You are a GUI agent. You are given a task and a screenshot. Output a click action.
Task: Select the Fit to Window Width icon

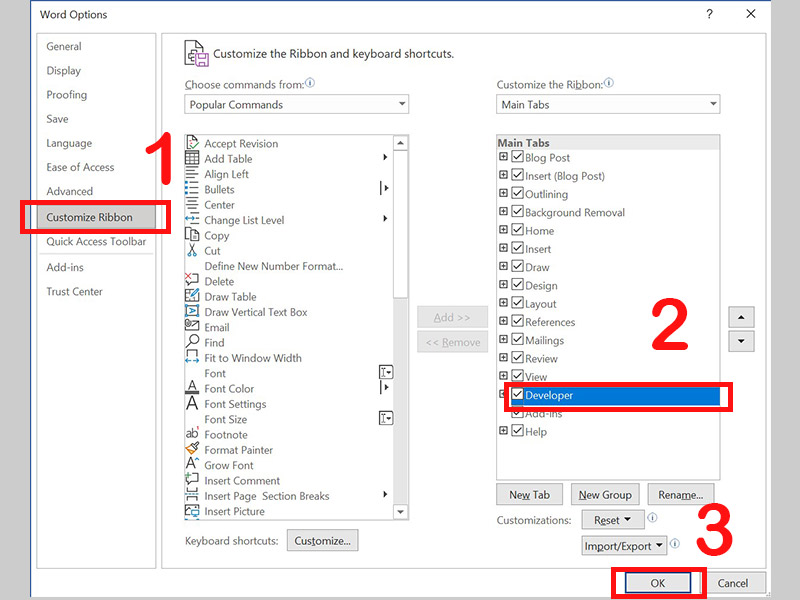pos(192,357)
